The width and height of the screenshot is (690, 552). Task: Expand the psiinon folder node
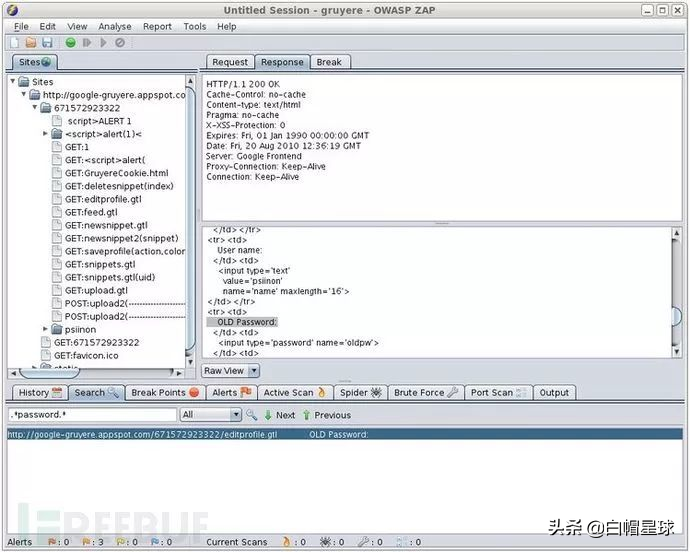tap(45, 329)
